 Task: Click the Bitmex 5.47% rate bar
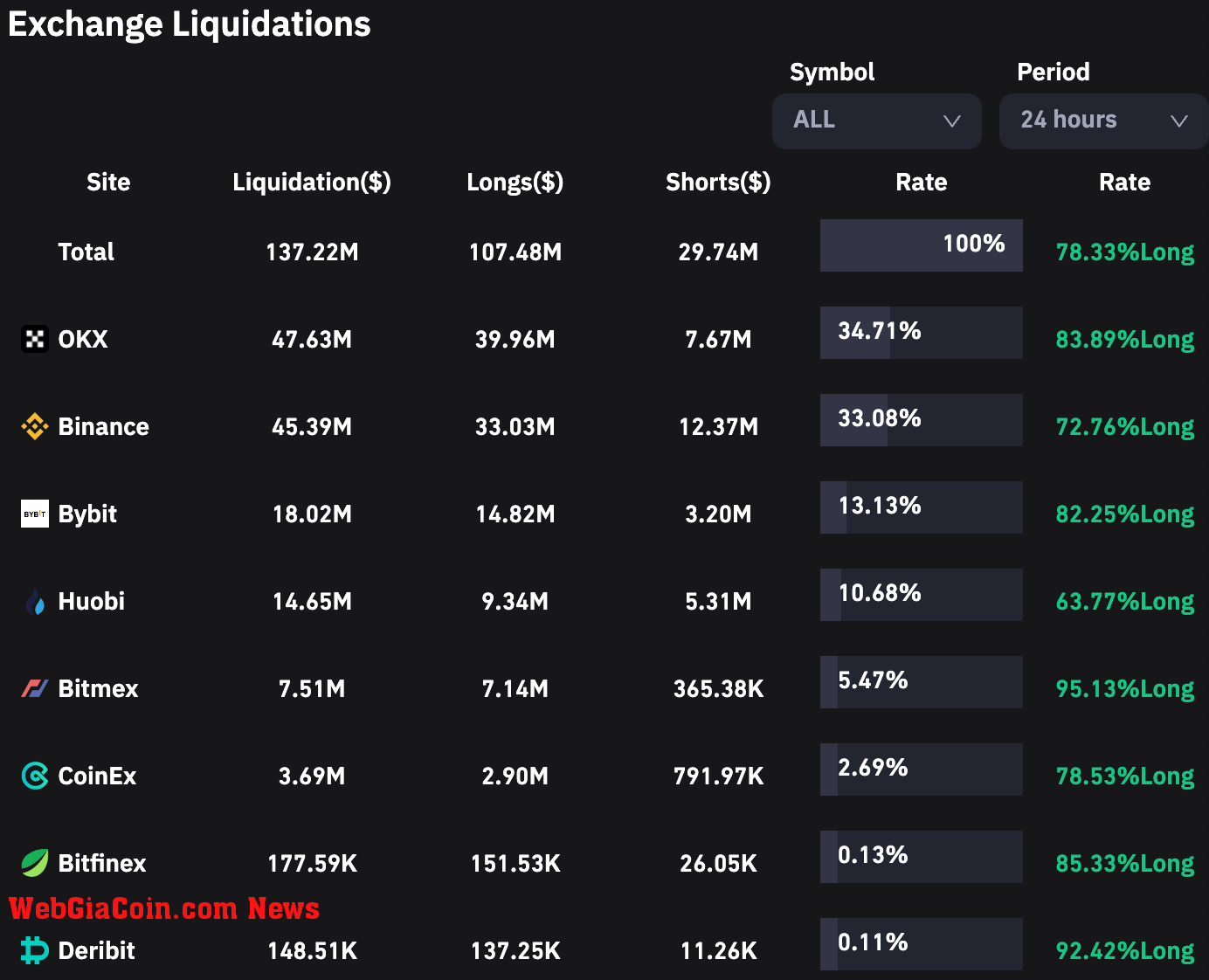point(922,682)
